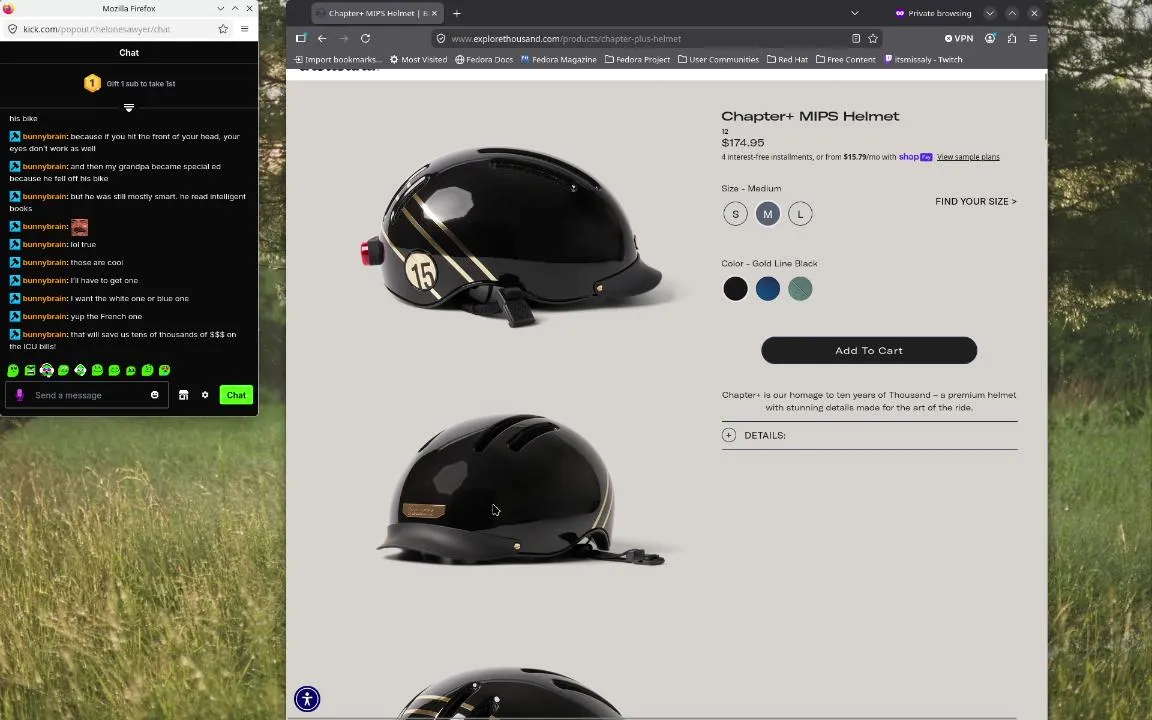Toggle reader view icon in address bar
Screen dimensions: 1152x720
click(x=856, y=38)
